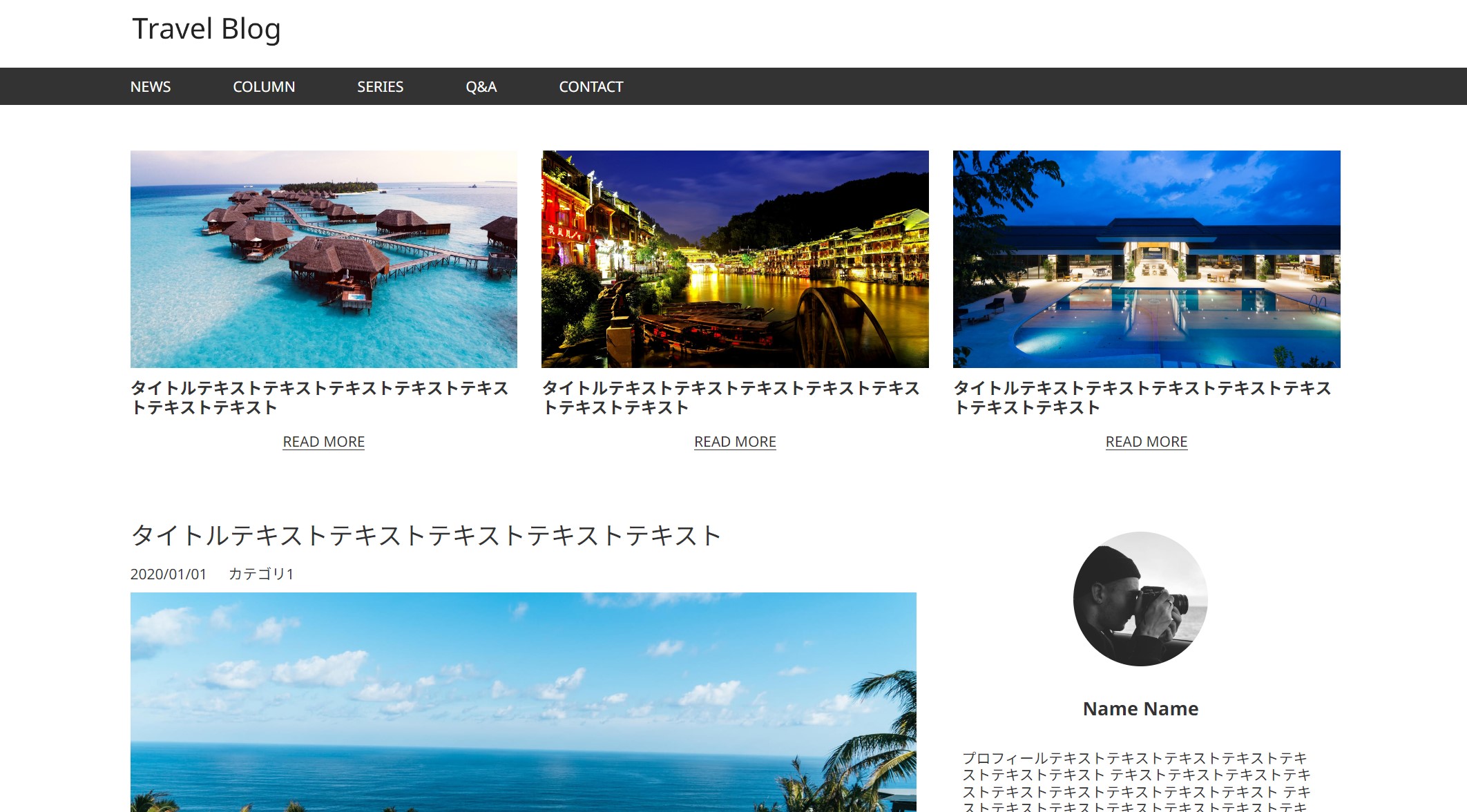1467x812 pixels.
Task: Click the main post's large heading title
Action: [x=425, y=535]
